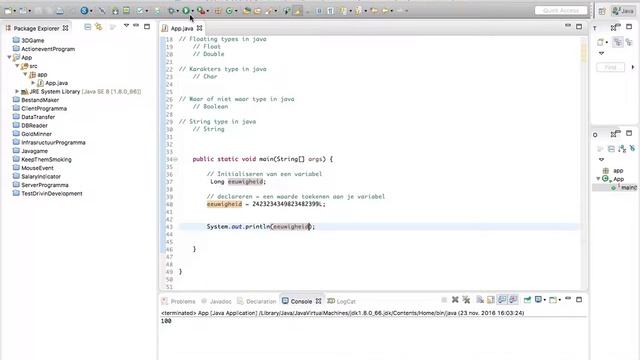Image resolution: width=640 pixels, height=360 pixels.
Task: Click the Open Type folder toolbar icon
Action: pos(247,11)
